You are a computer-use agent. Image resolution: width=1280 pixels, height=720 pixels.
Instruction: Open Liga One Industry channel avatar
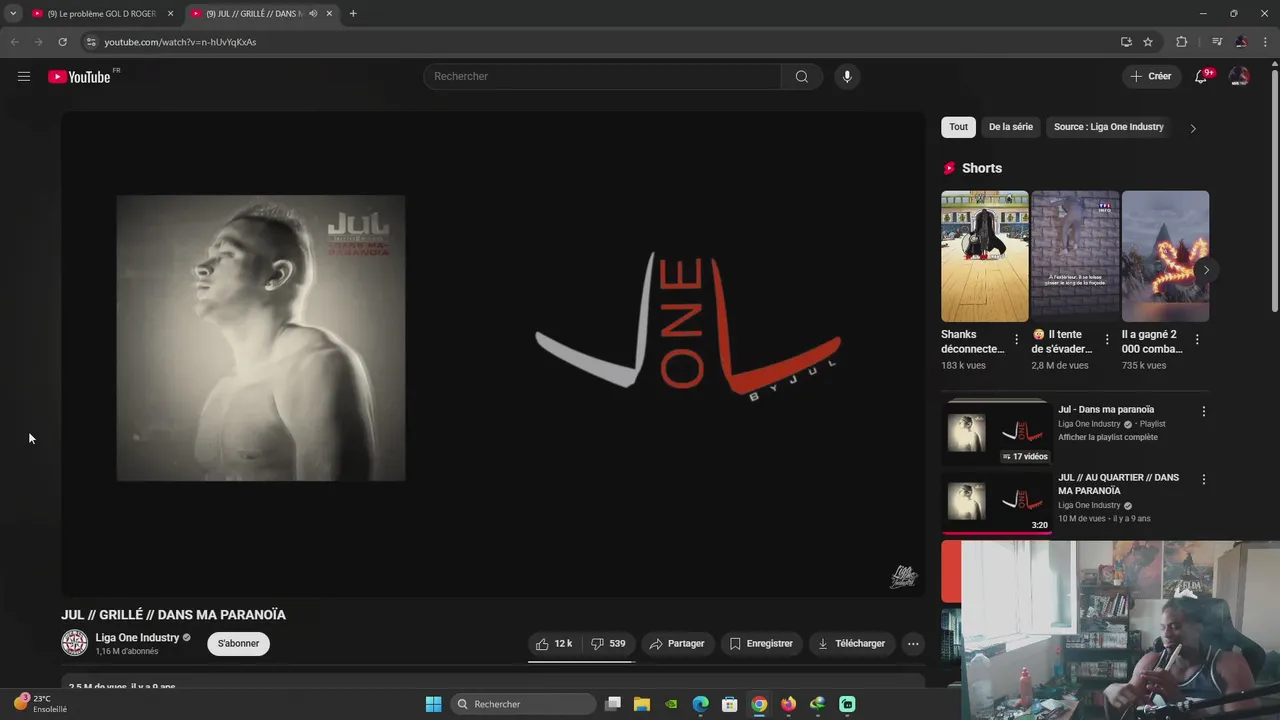pos(75,643)
